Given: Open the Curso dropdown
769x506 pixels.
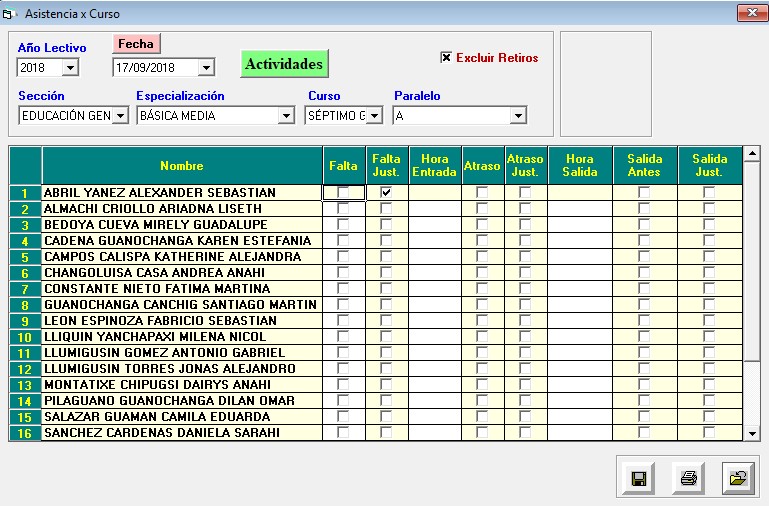Looking at the screenshot, I should [x=374, y=116].
